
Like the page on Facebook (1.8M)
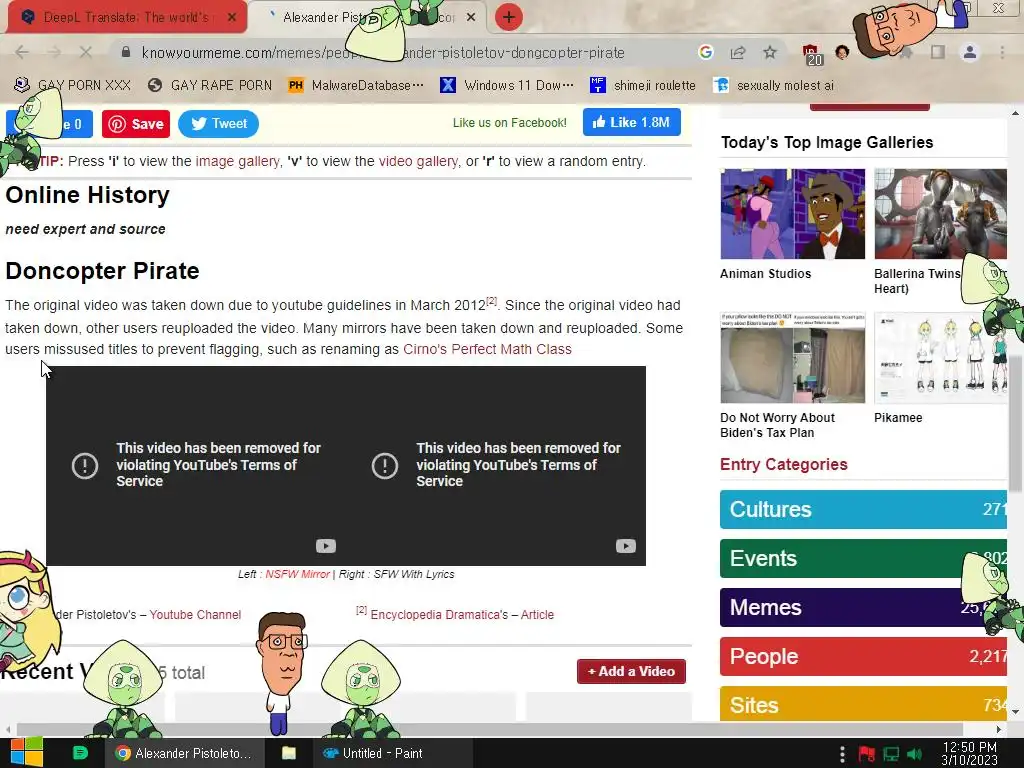(632, 122)
